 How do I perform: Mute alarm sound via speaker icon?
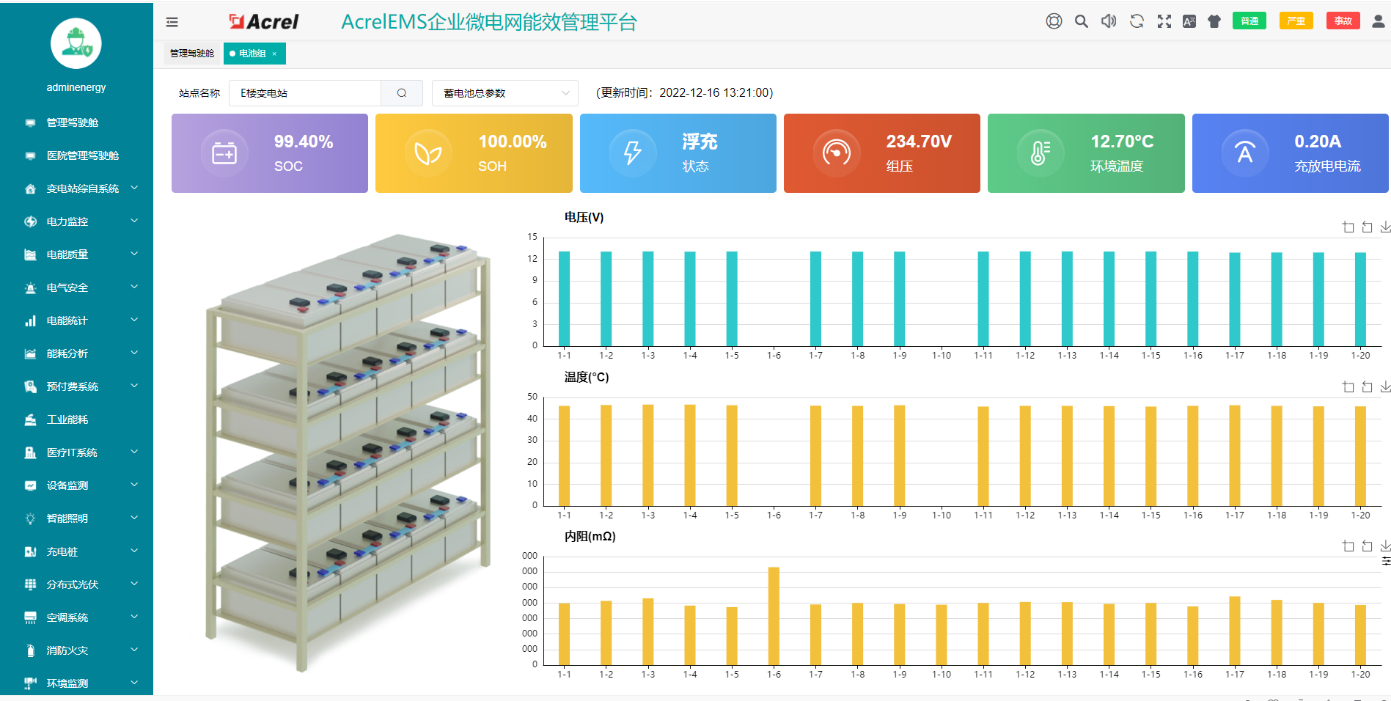1108,21
